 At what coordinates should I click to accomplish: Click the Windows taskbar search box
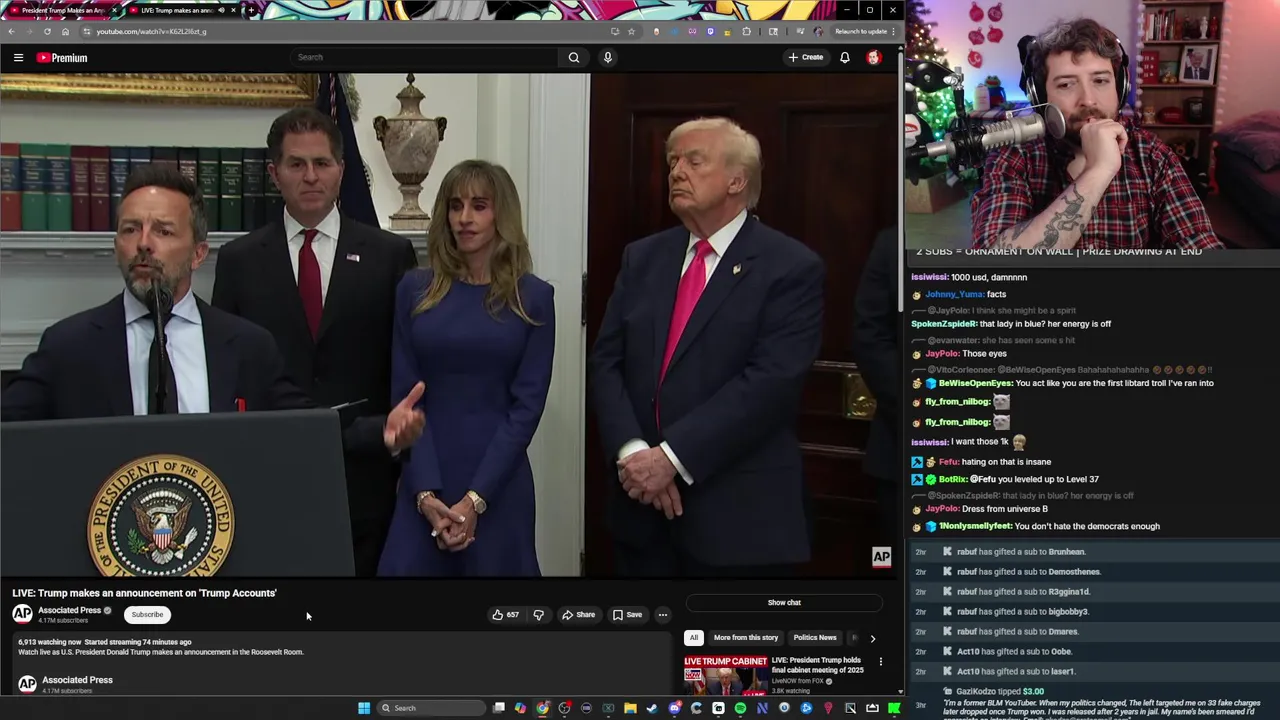click(429, 708)
